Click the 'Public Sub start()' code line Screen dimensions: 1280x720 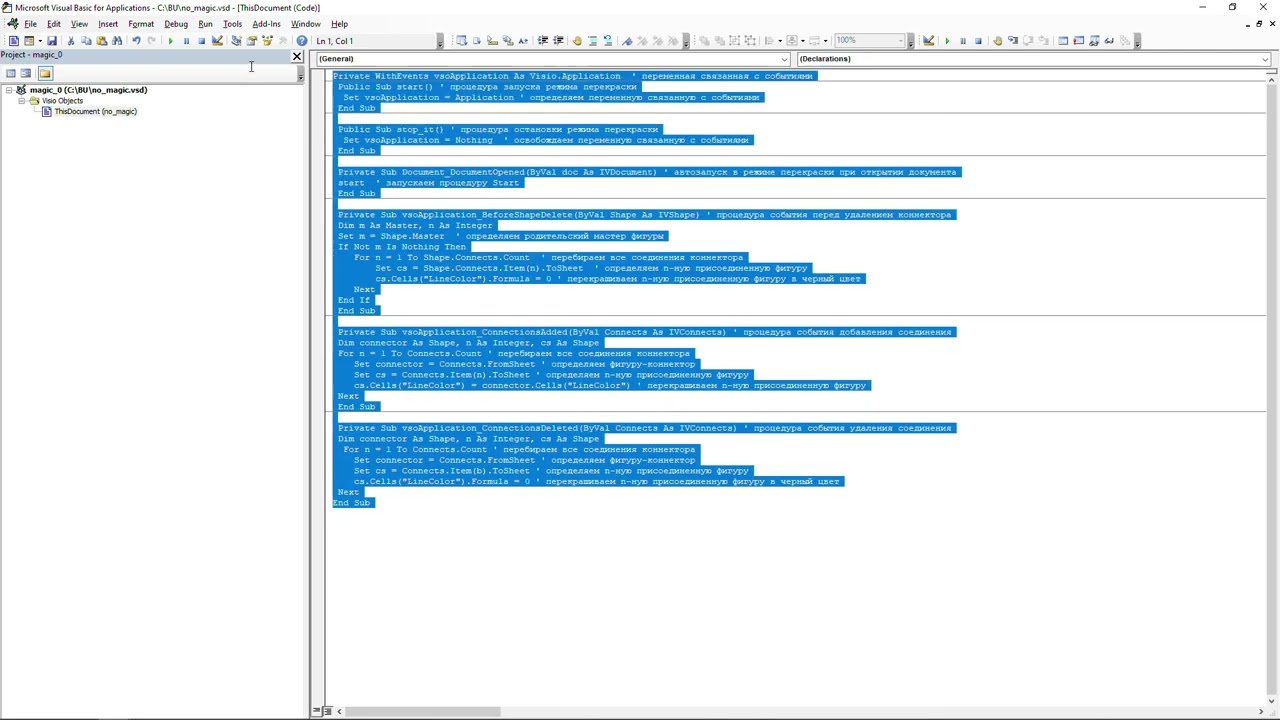(487, 87)
